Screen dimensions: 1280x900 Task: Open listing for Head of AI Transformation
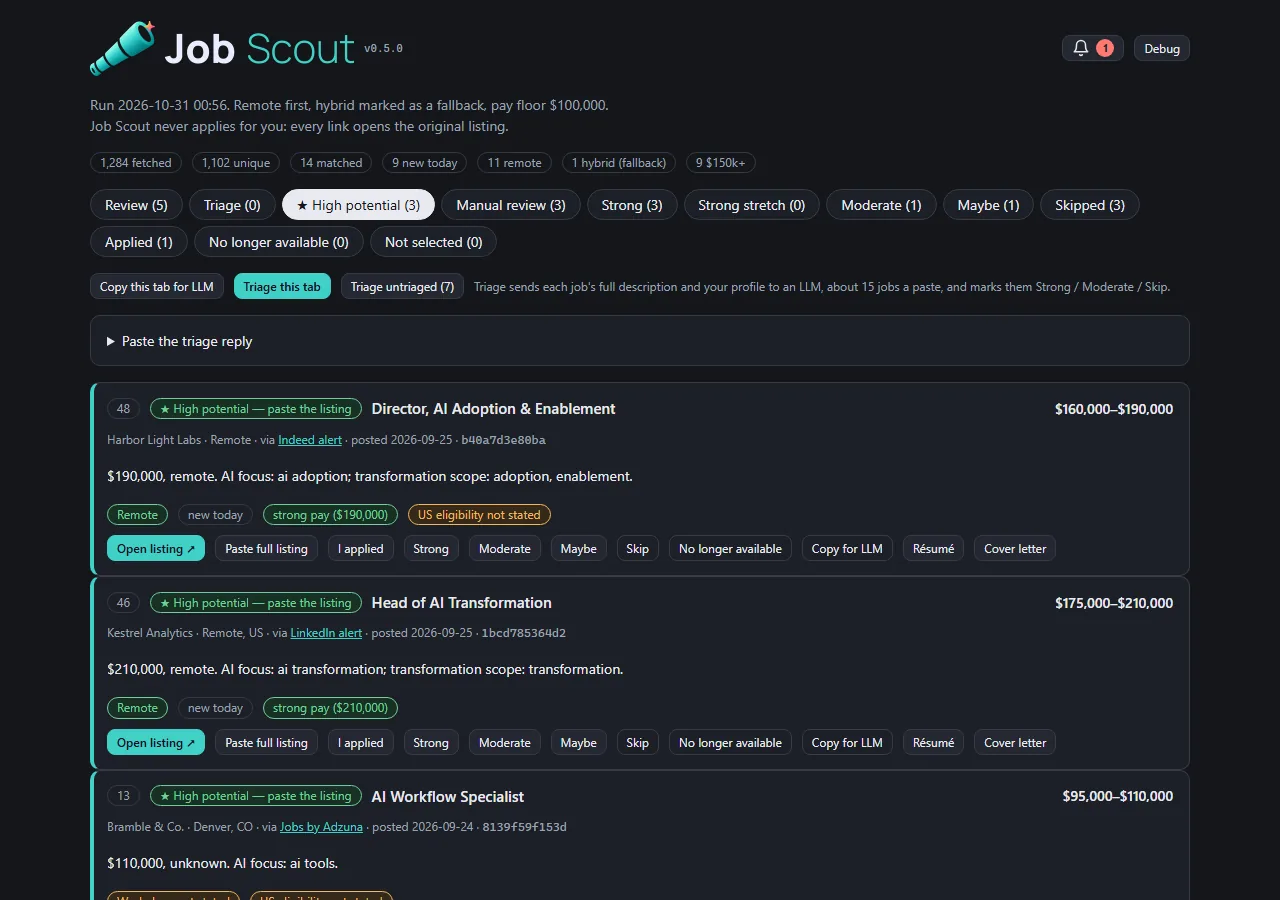pyautogui.click(x=156, y=743)
